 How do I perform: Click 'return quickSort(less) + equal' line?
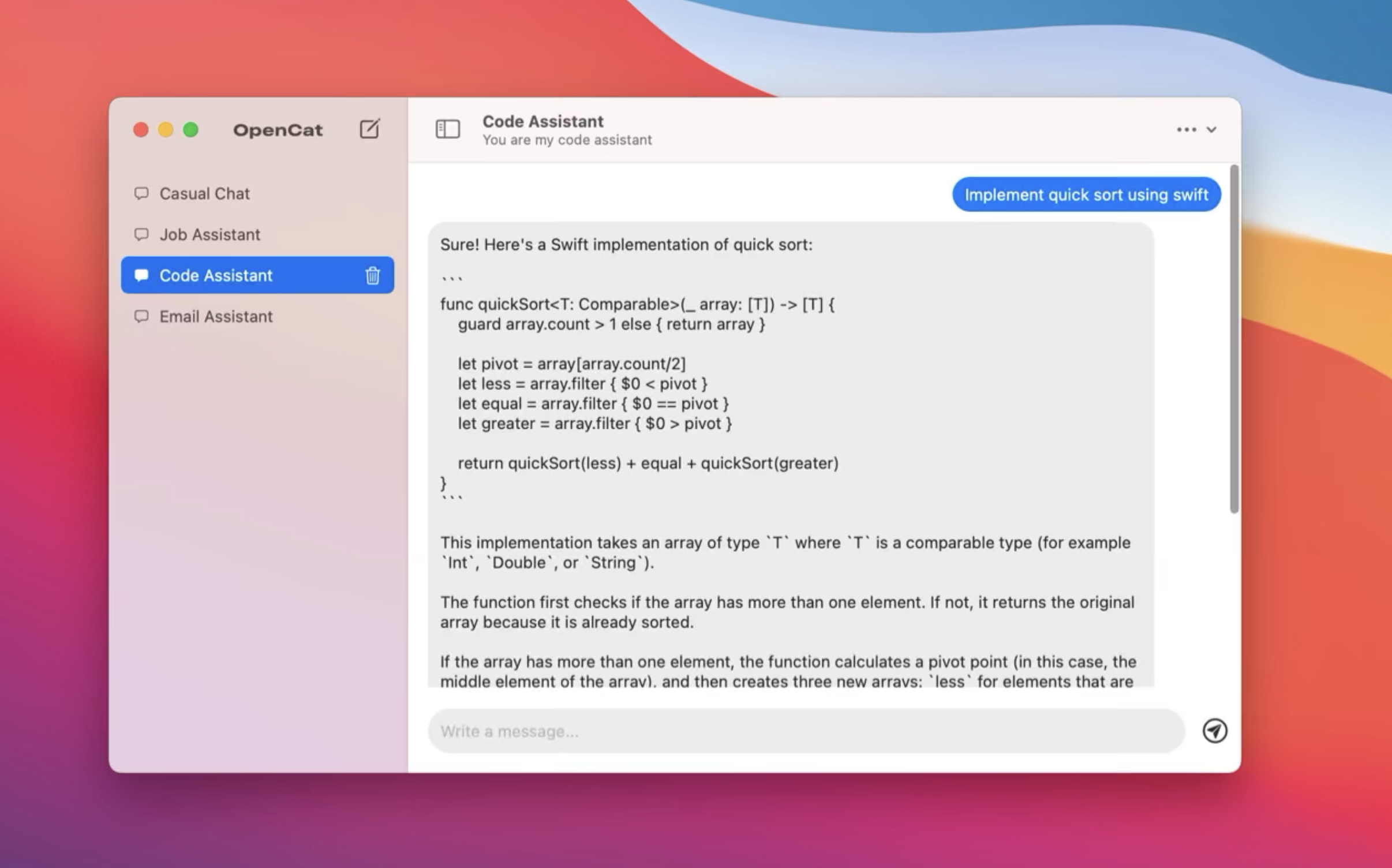[648, 463]
